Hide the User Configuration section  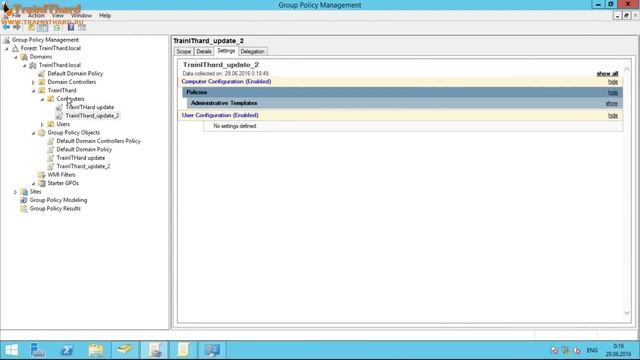coord(613,116)
